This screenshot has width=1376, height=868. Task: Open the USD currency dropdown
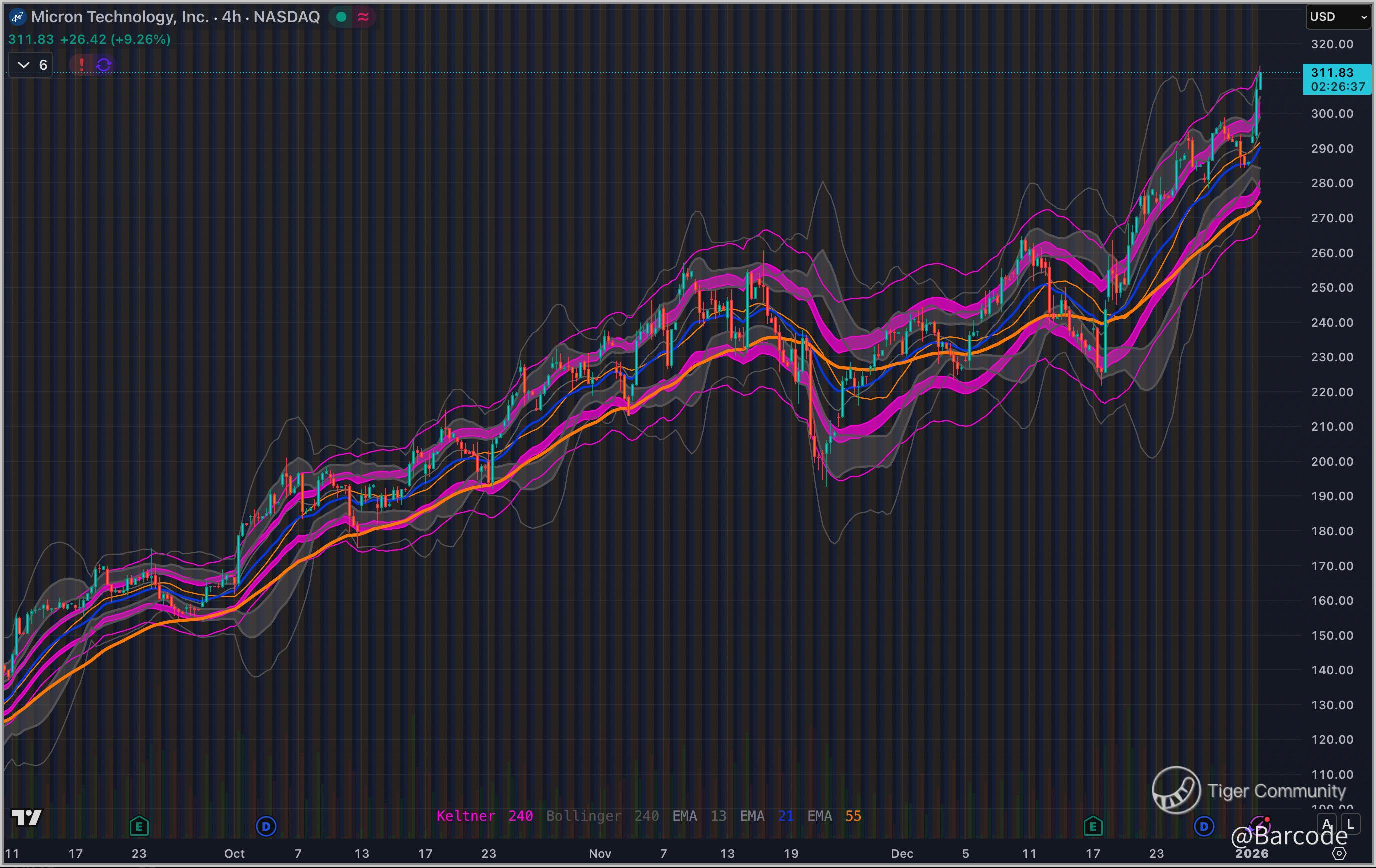1338,17
